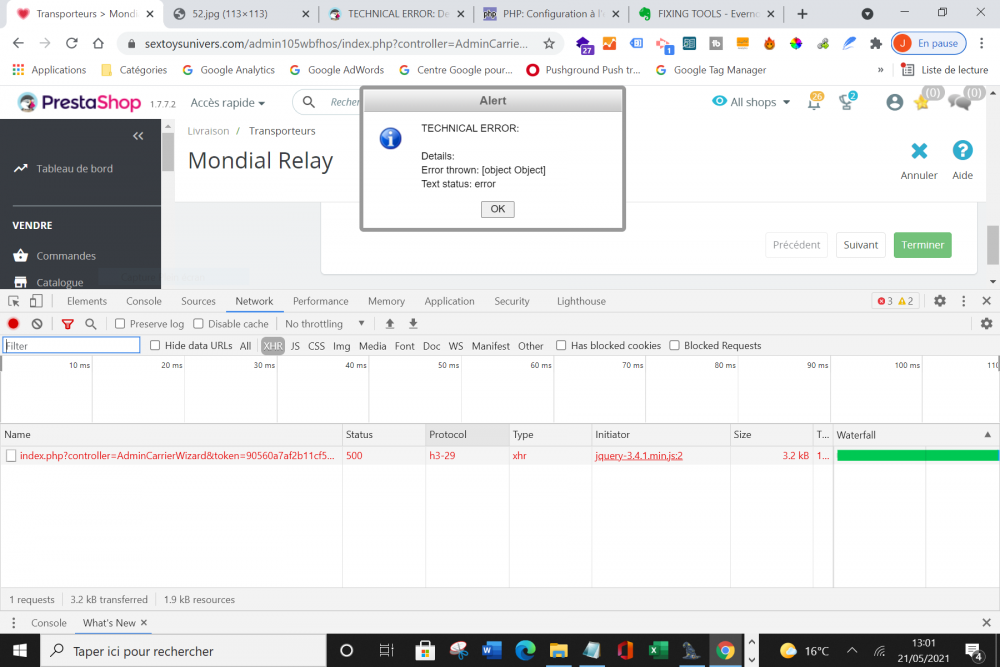Select the failed index.php request row

pos(499,455)
